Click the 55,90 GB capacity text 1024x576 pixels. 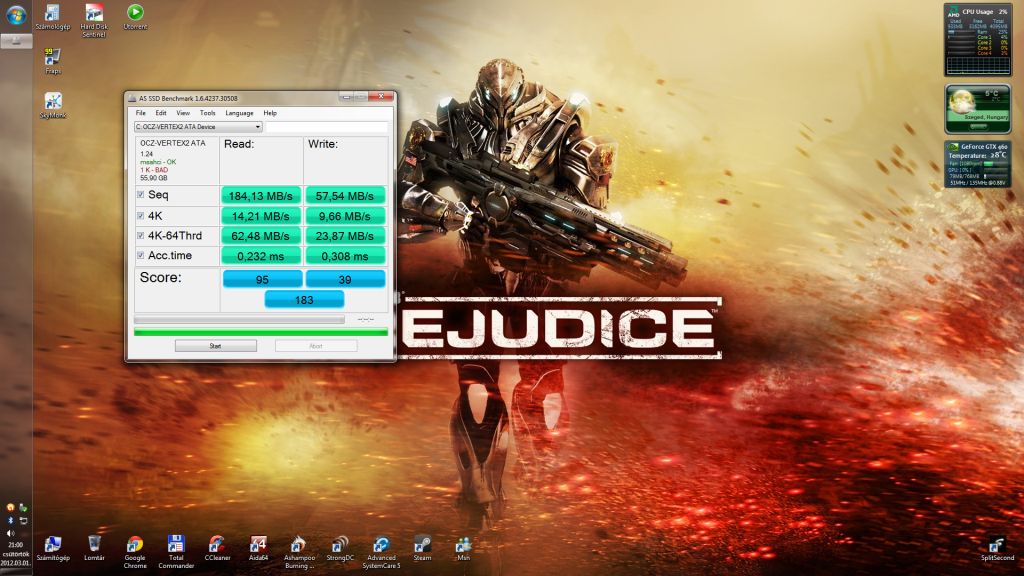click(153, 178)
